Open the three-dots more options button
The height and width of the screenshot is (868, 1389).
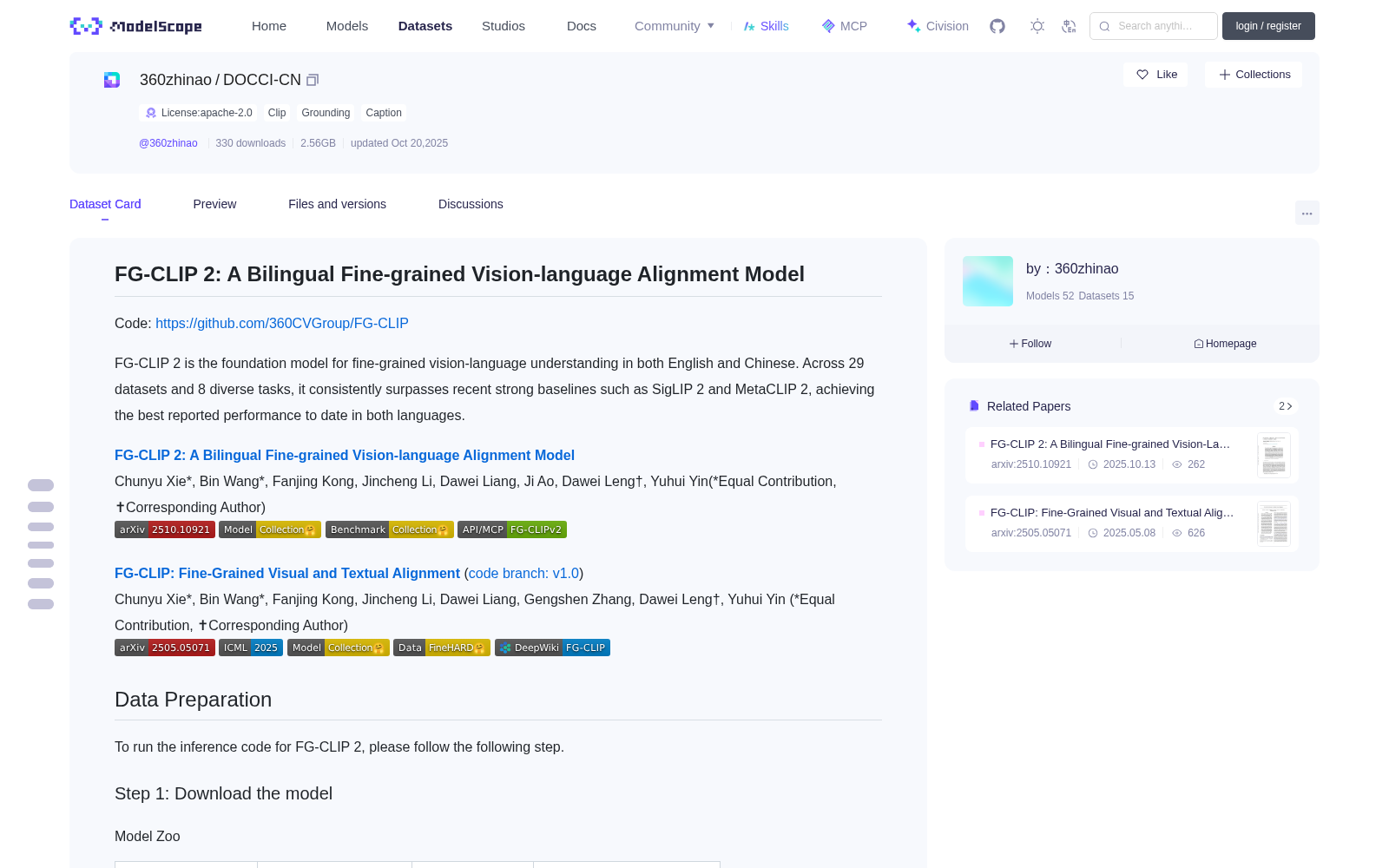click(1307, 213)
